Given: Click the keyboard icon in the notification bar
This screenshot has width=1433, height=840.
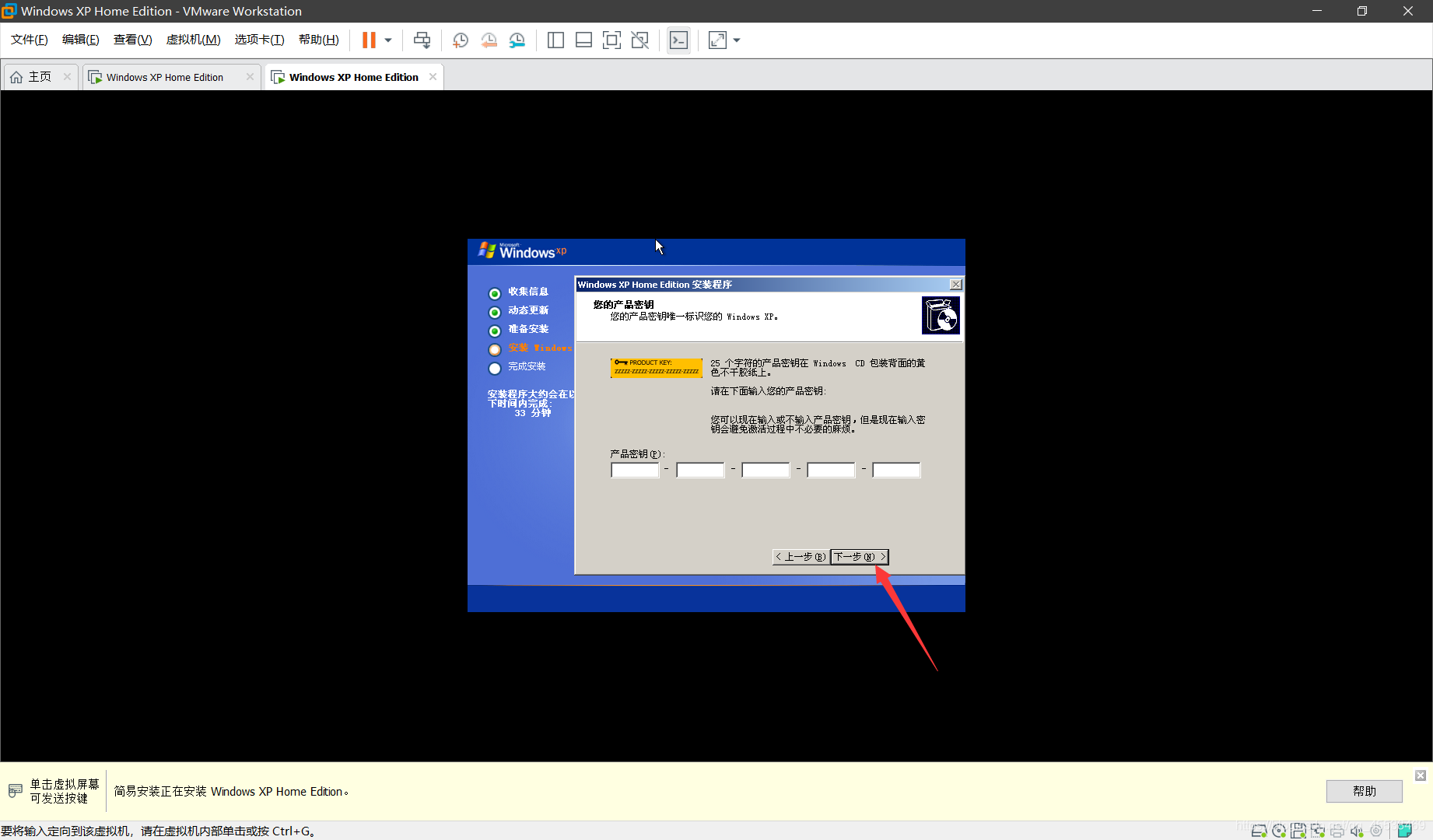Looking at the screenshot, I should (x=15, y=791).
